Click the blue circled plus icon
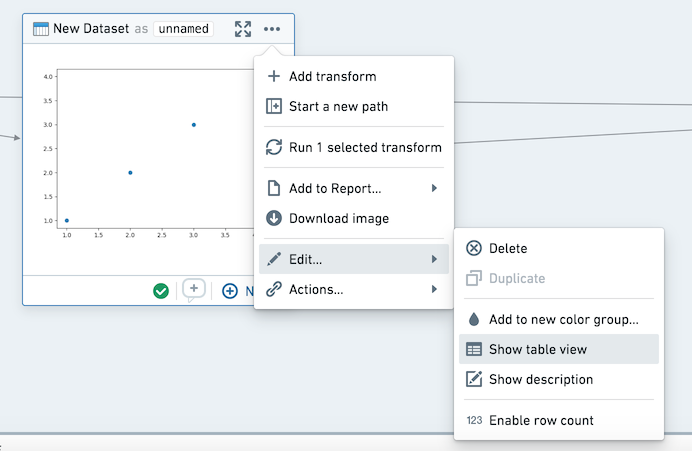 pyautogui.click(x=229, y=291)
